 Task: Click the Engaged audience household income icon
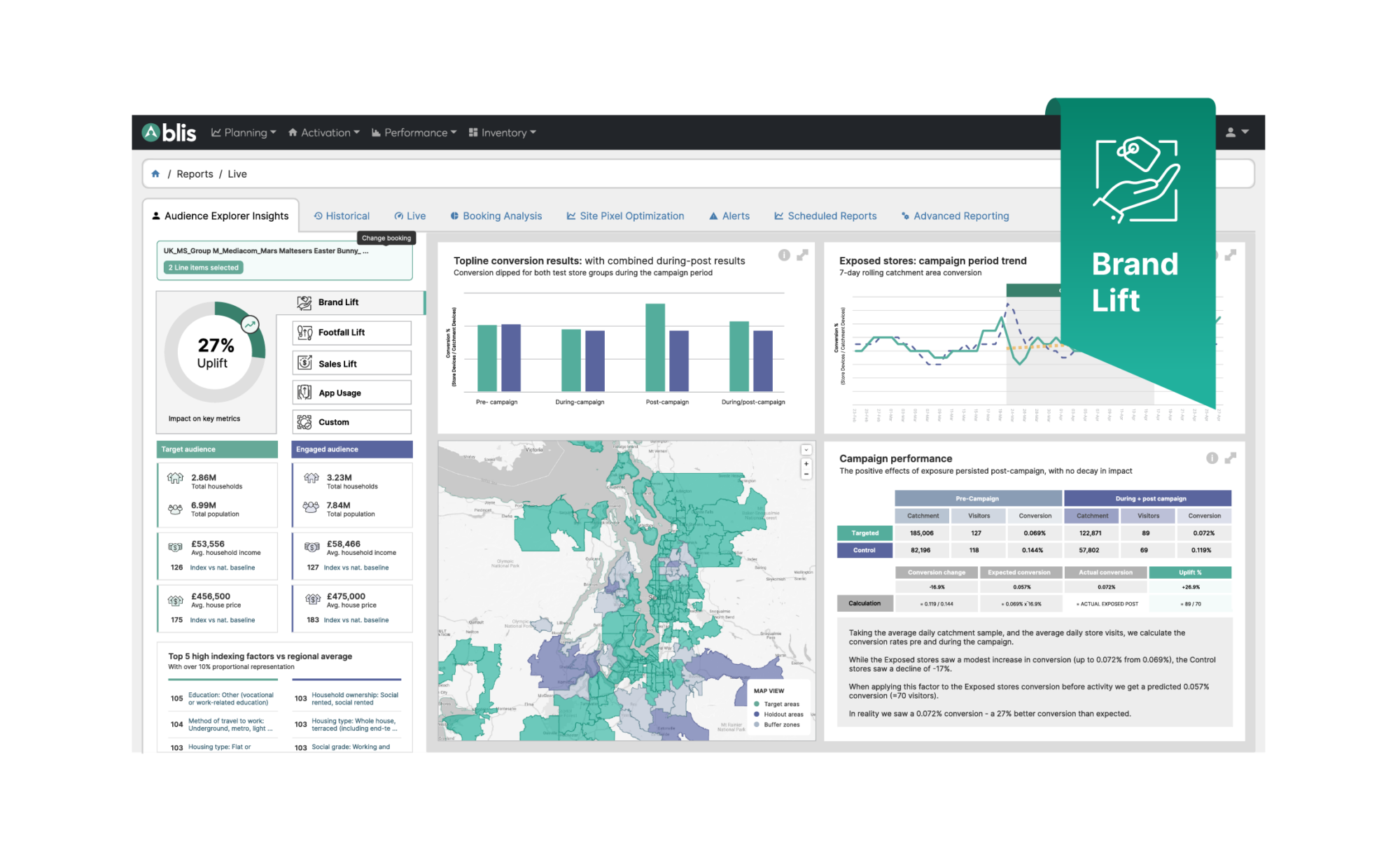(x=311, y=547)
